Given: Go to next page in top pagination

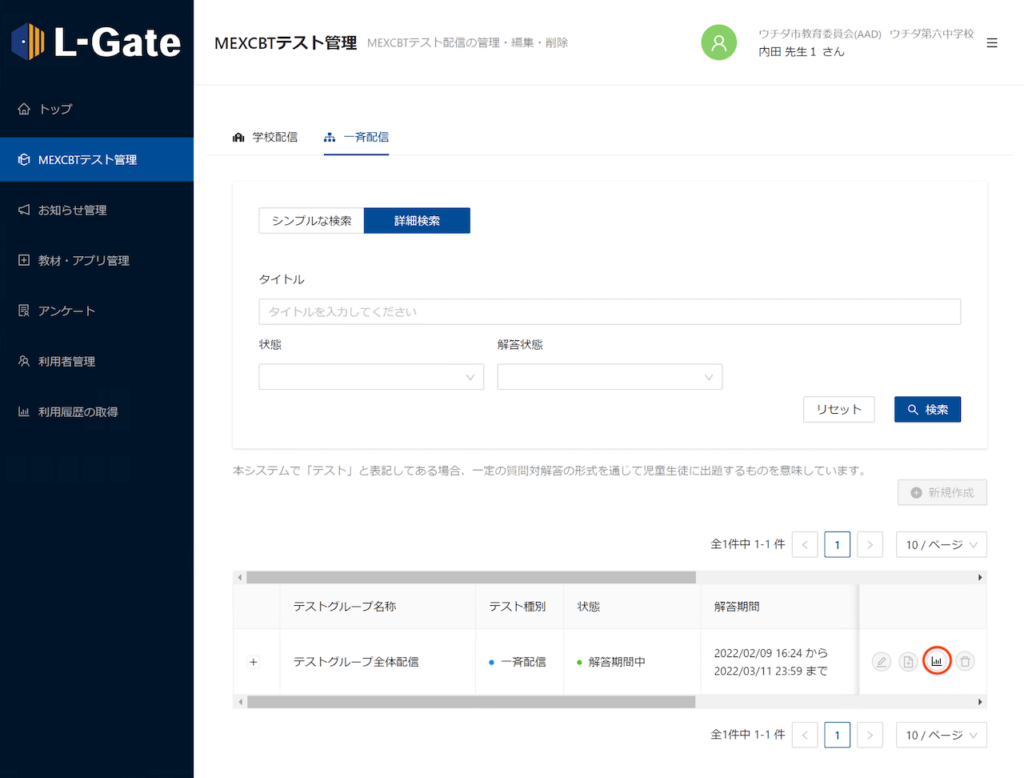Looking at the screenshot, I should tap(870, 545).
